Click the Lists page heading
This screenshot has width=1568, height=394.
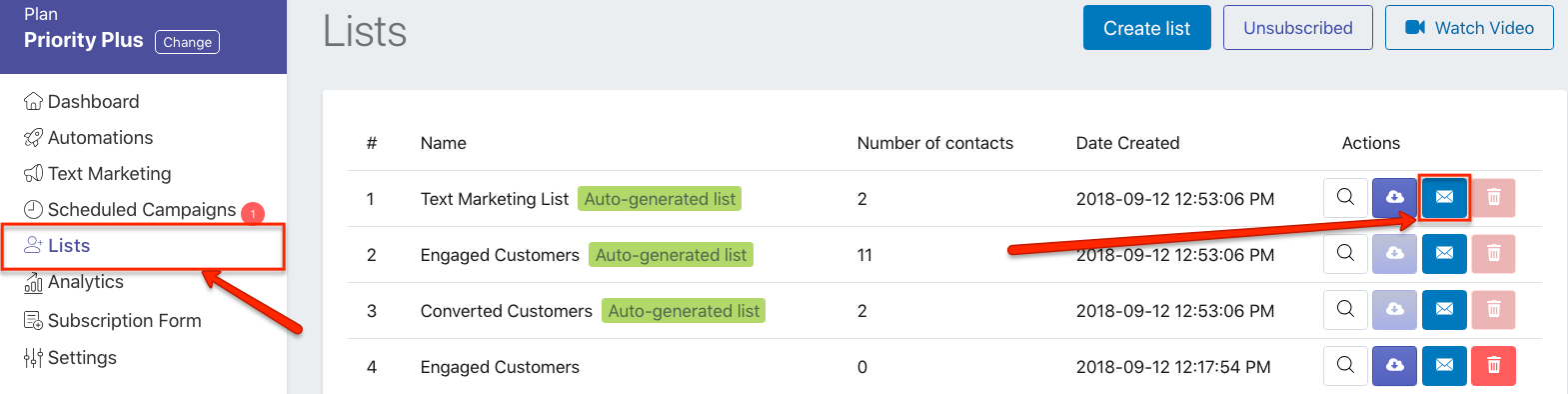click(365, 31)
